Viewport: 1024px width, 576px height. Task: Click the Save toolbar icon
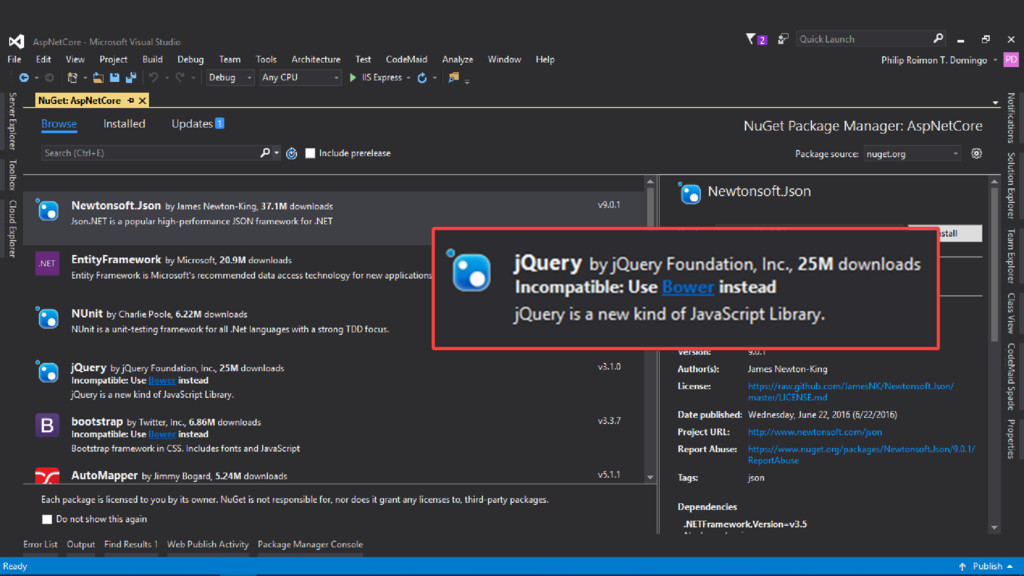point(114,78)
